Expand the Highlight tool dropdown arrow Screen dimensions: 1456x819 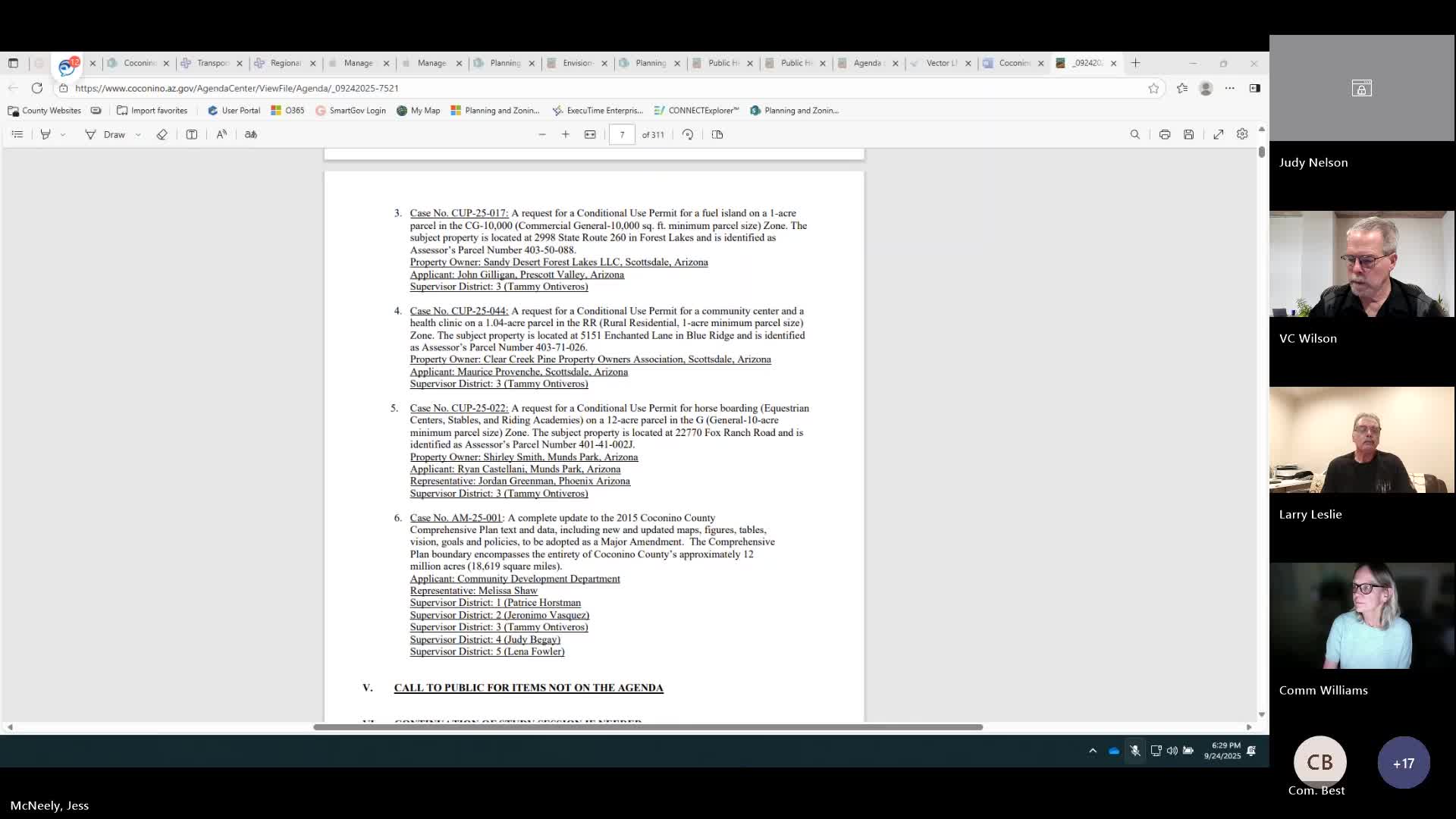coord(63,134)
